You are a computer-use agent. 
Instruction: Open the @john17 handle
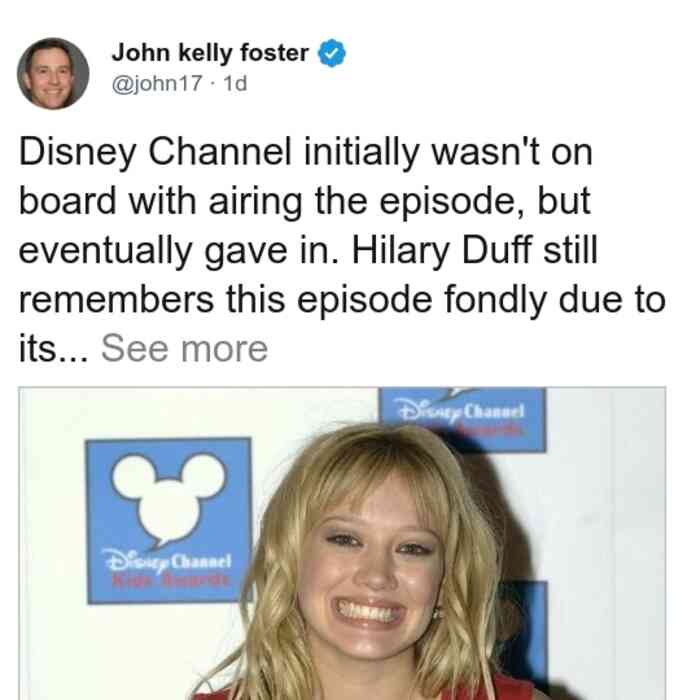pyautogui.click(x=157, y=83)
